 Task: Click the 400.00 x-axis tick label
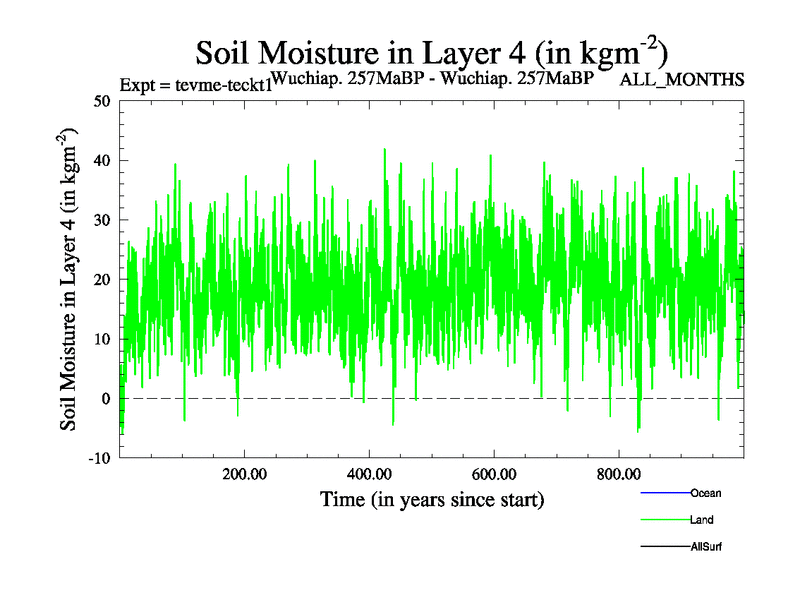(369, 473)
